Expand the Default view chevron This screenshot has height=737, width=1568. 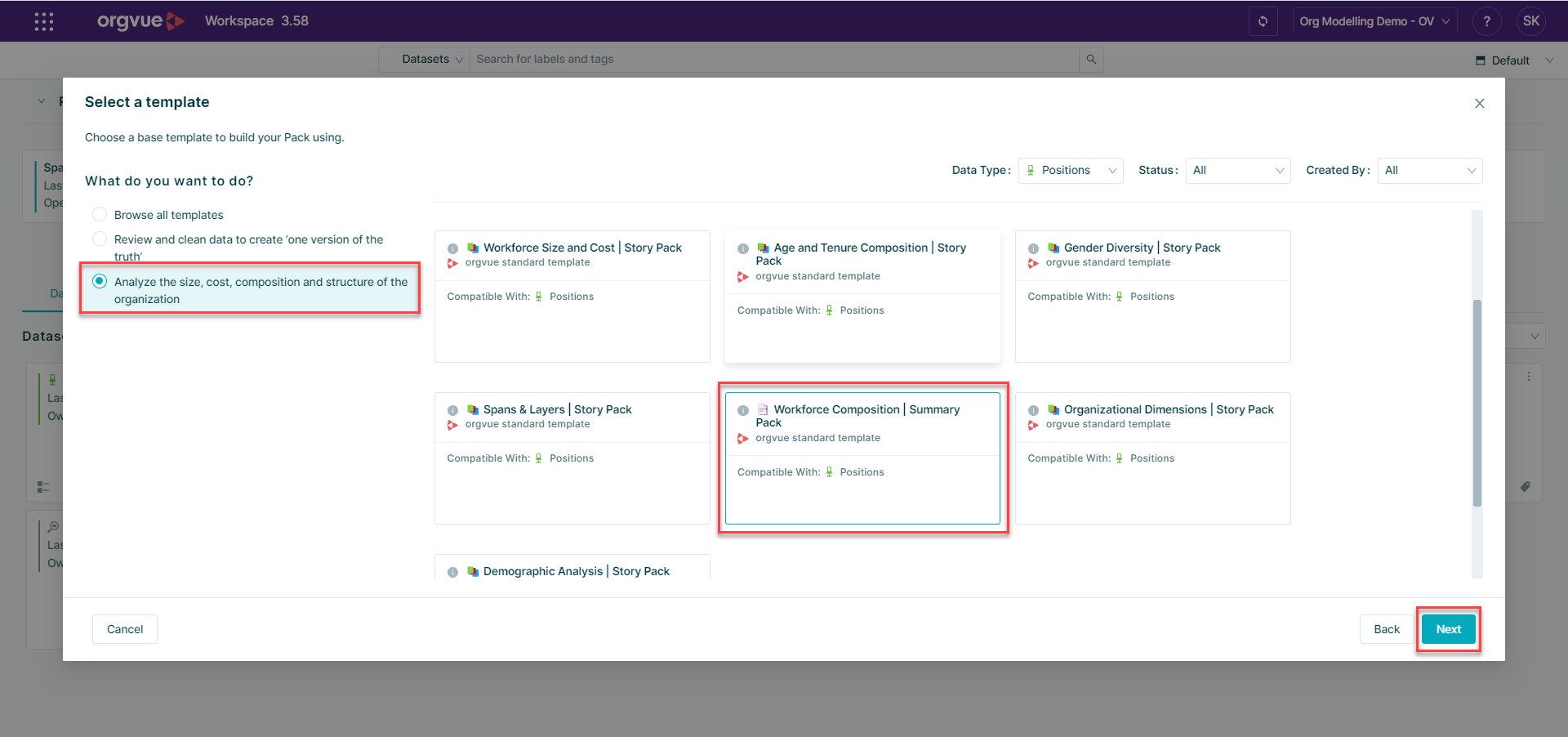coord(1549,60)
